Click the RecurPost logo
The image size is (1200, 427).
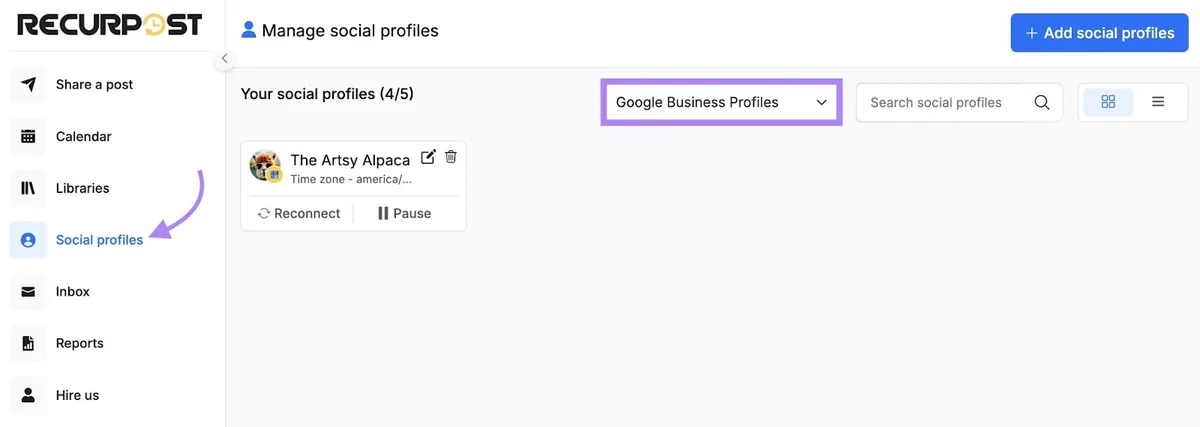(x=110, y=25)
